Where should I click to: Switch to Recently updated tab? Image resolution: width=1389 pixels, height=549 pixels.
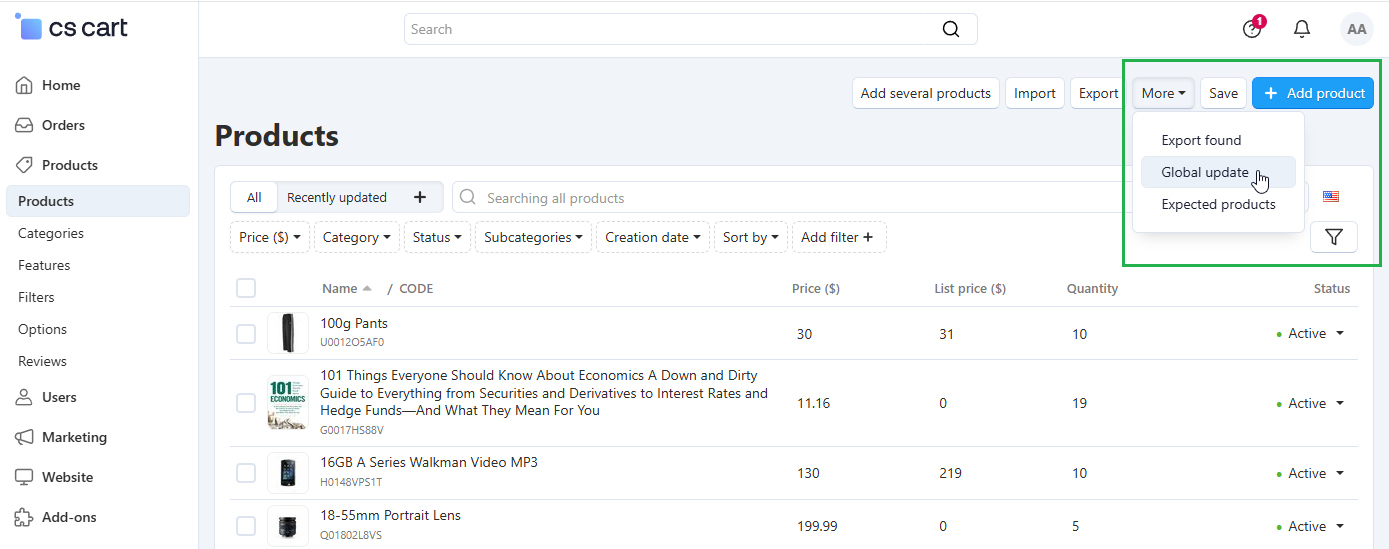[x=337, y=197]
